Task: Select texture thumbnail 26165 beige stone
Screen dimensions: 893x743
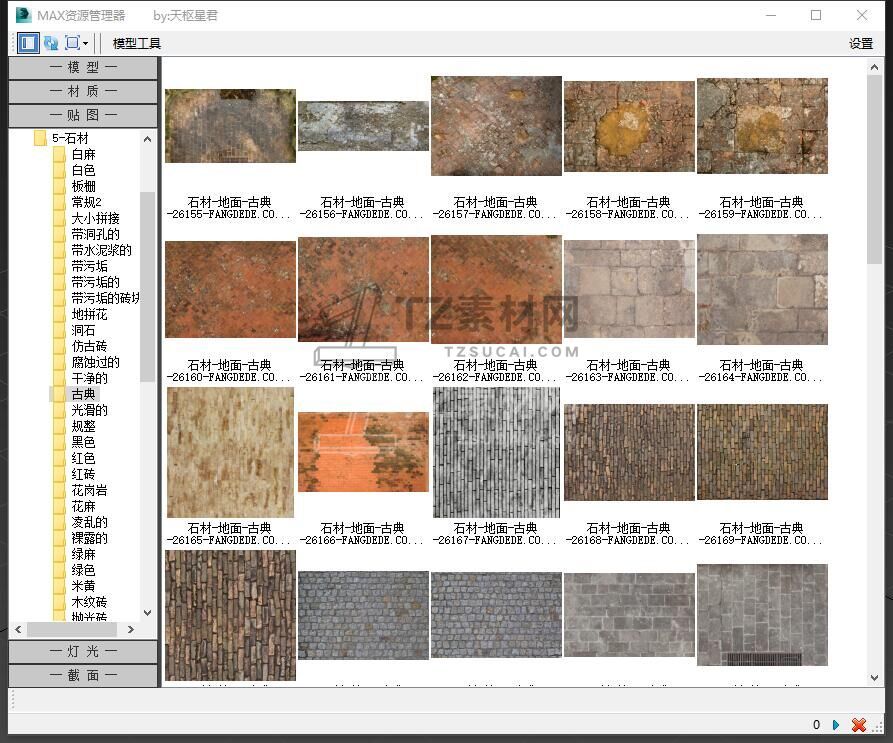Action: [230, 452]
